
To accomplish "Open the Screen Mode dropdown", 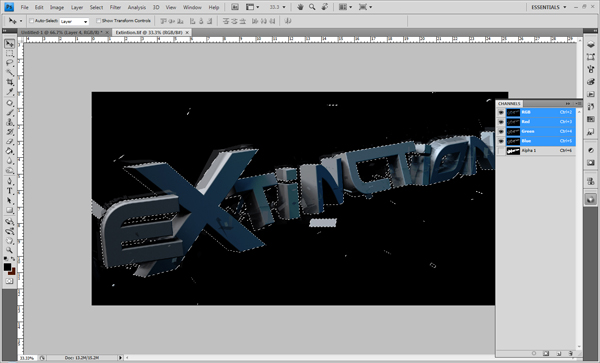I will [365, 7].
